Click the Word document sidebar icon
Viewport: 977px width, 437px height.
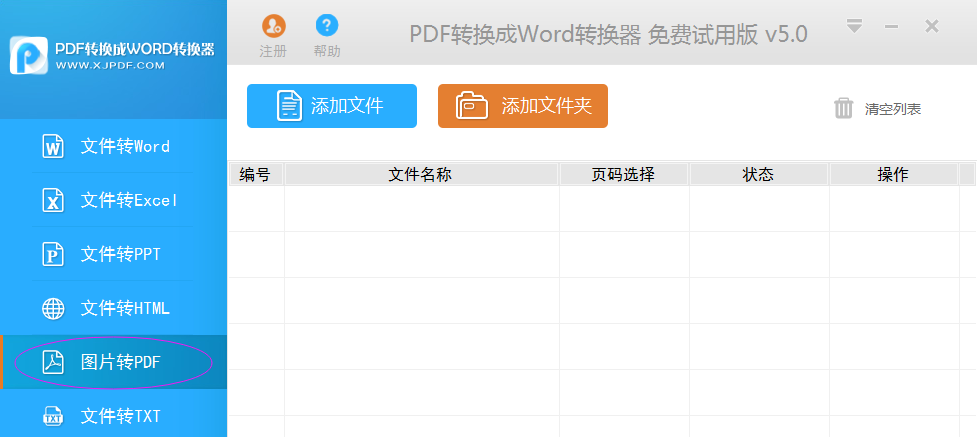pyautogui.click(x=53, y=146)
